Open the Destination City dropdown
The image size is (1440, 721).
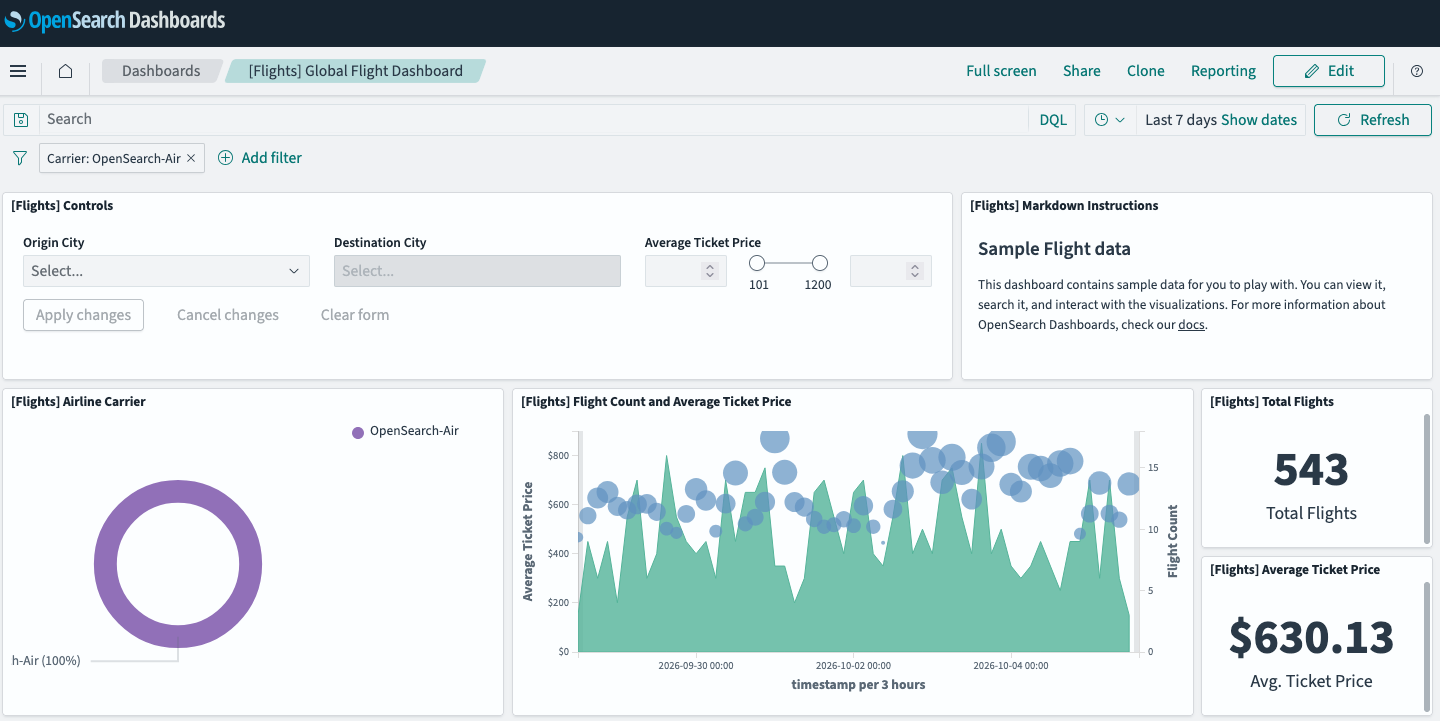477,271
